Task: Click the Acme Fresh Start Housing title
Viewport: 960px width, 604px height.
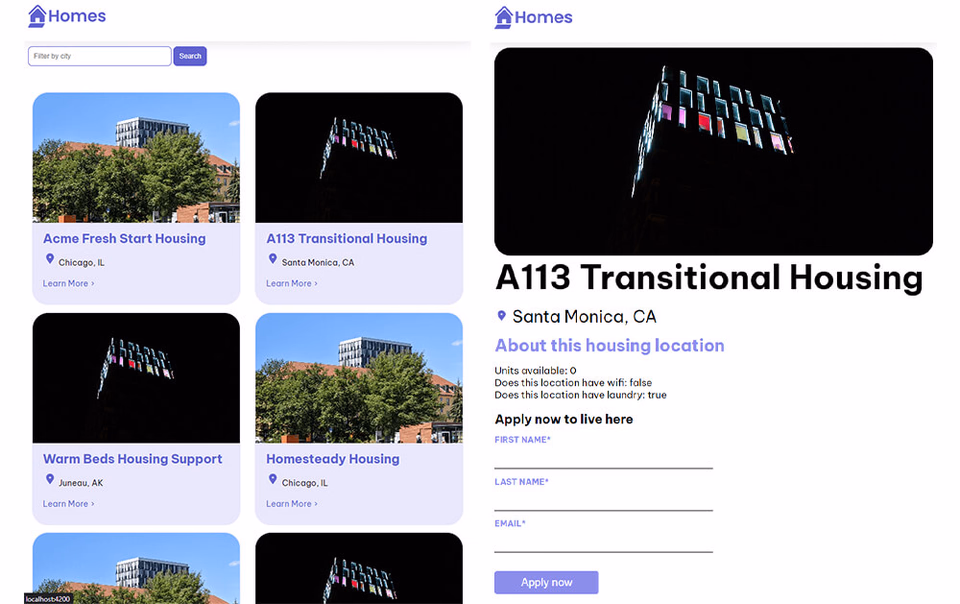Action: (124, 239)
